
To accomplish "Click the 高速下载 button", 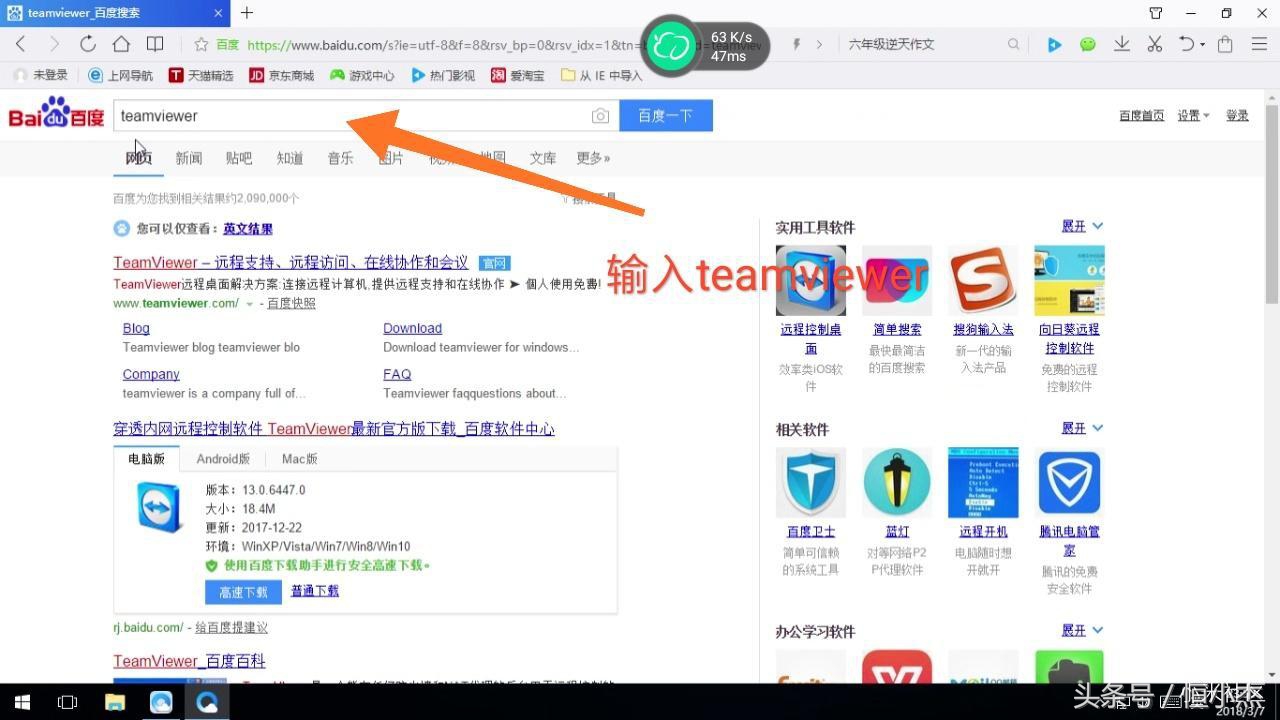I will [x=243, y=592].
